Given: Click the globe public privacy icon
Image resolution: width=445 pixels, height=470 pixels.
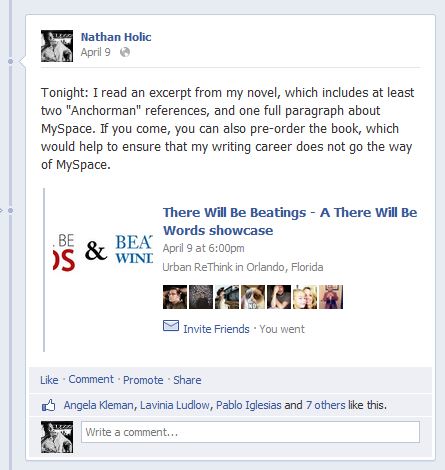Looking at the screenshot, I should (125, 52).
